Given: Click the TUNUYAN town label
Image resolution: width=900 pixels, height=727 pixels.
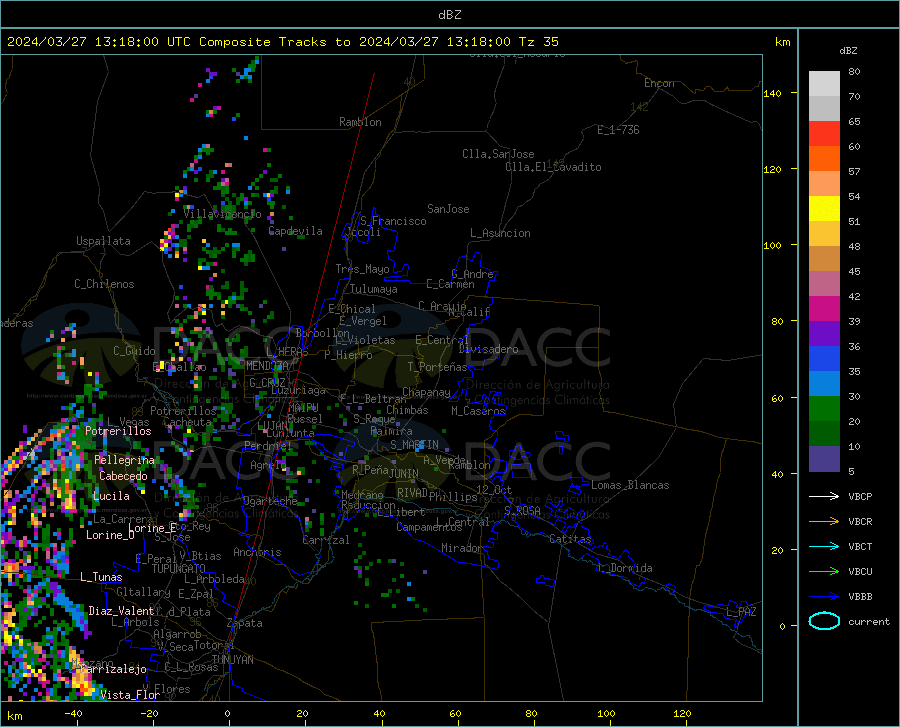Looking at the screenshot, I should [232, 660].
